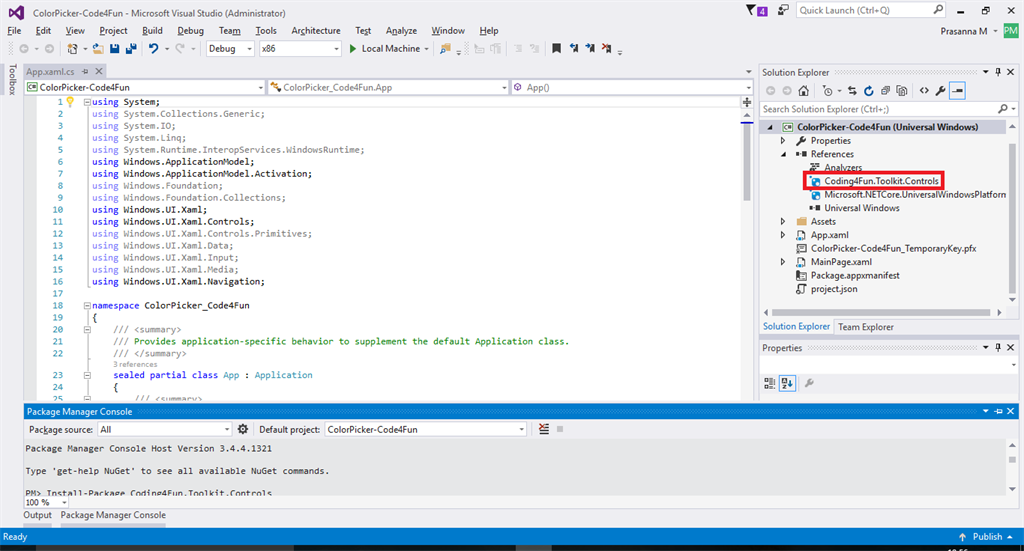Viewport: 1024px width, 551px height.
Task: Toggle categorized view in Properties panel
Action: click(x=770, y=382)
